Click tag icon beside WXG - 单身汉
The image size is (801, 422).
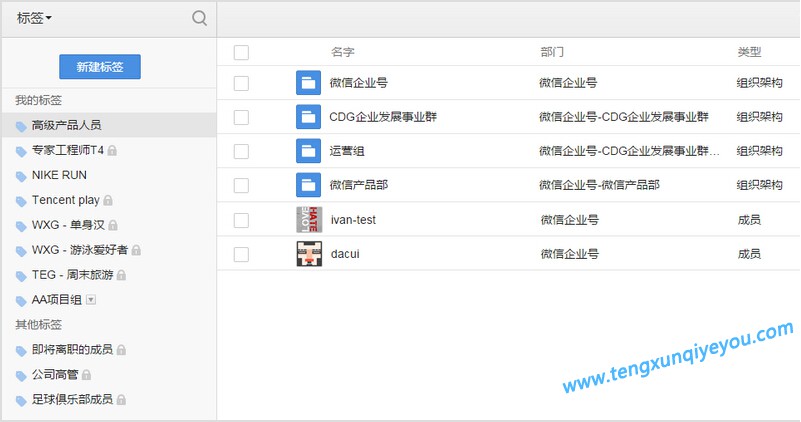coord(21,226)
